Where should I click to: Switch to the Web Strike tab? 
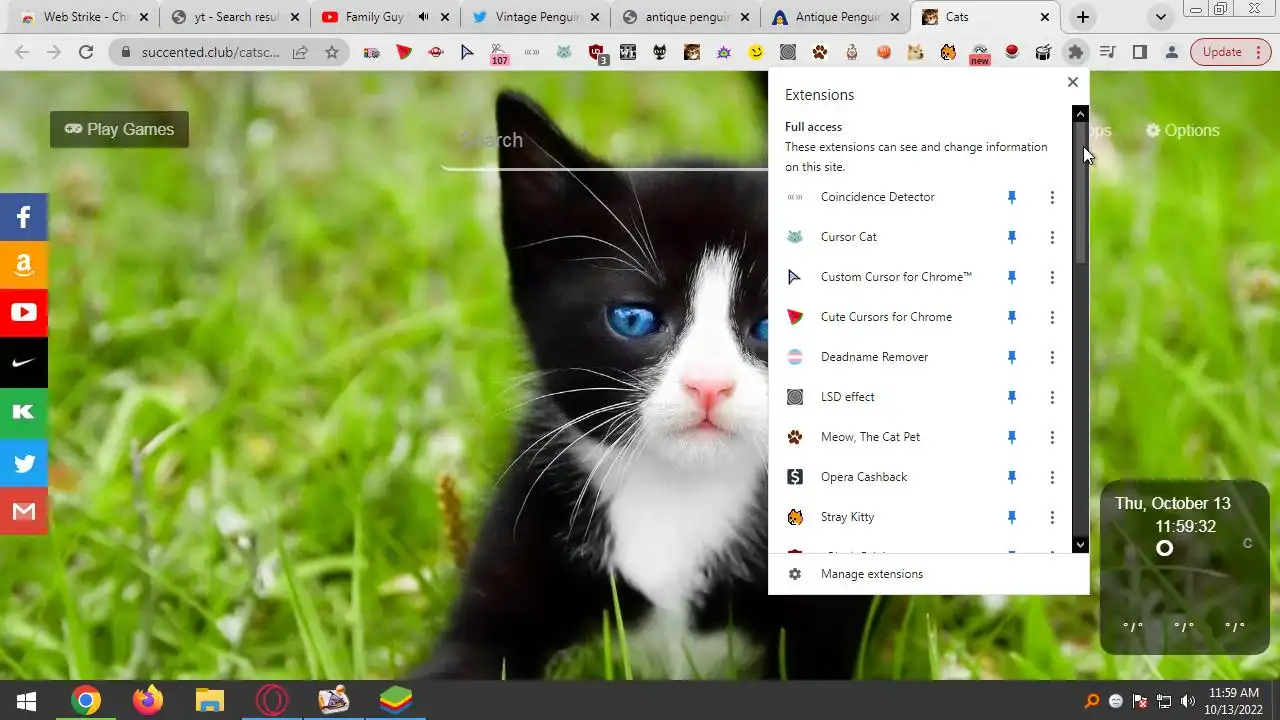point(78,17)
